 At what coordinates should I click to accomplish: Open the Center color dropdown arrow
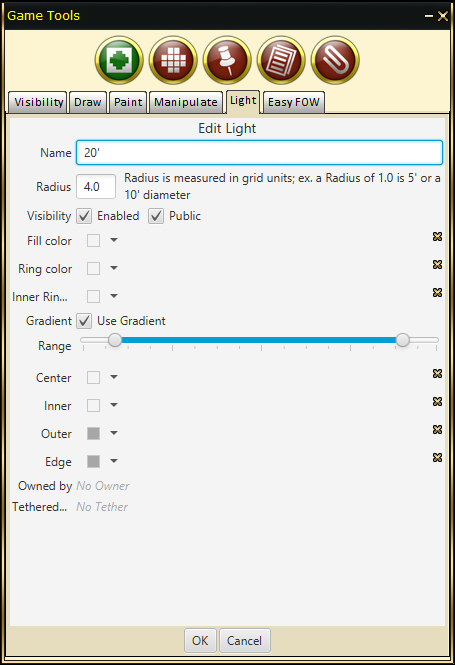(x=114, y=377)
